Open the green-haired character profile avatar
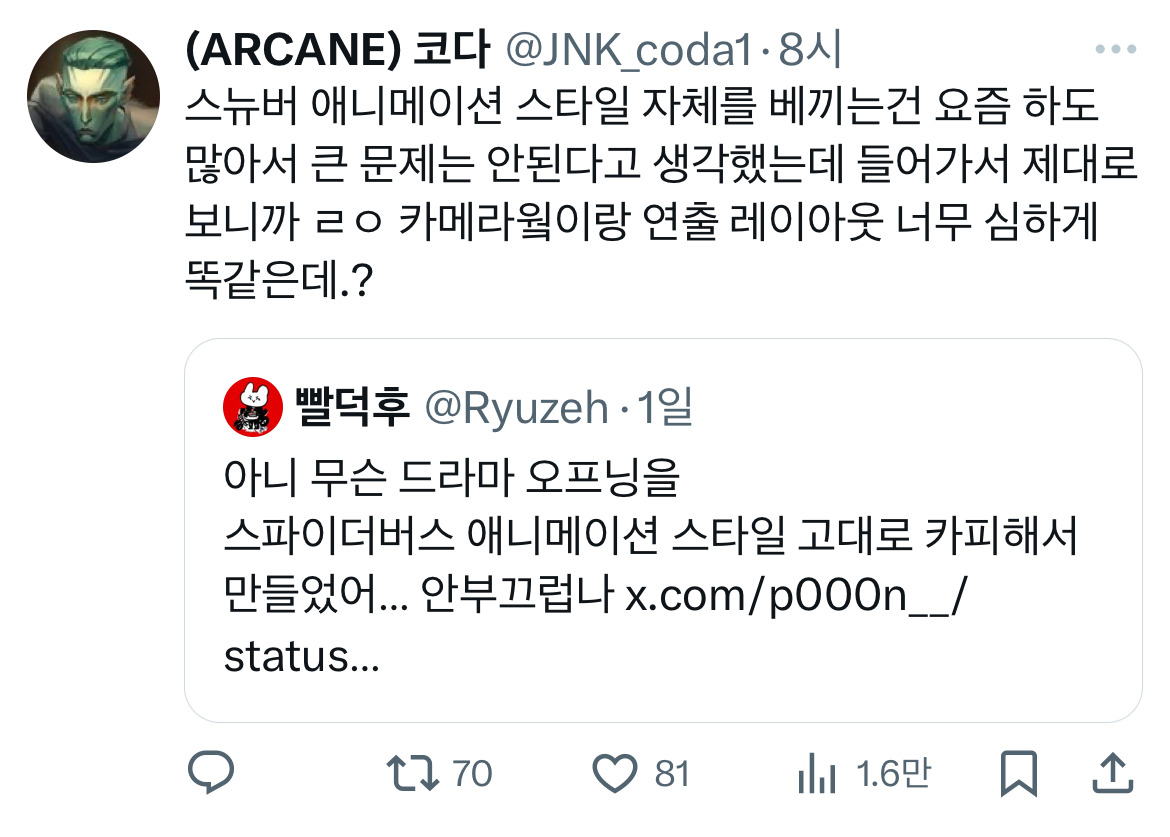 93,96
